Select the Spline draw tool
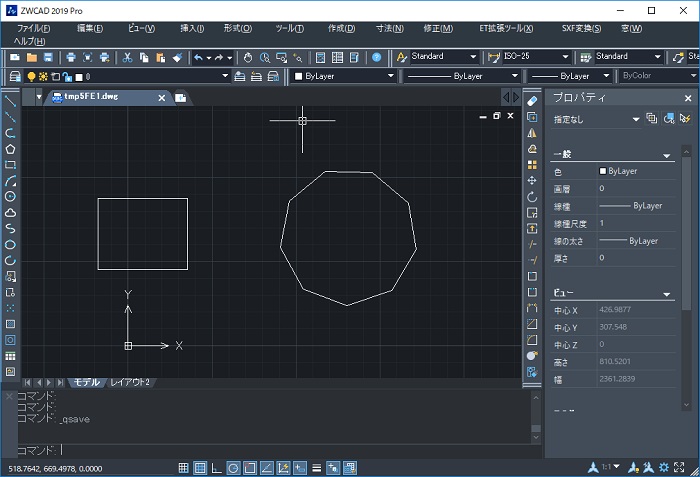 10,229
